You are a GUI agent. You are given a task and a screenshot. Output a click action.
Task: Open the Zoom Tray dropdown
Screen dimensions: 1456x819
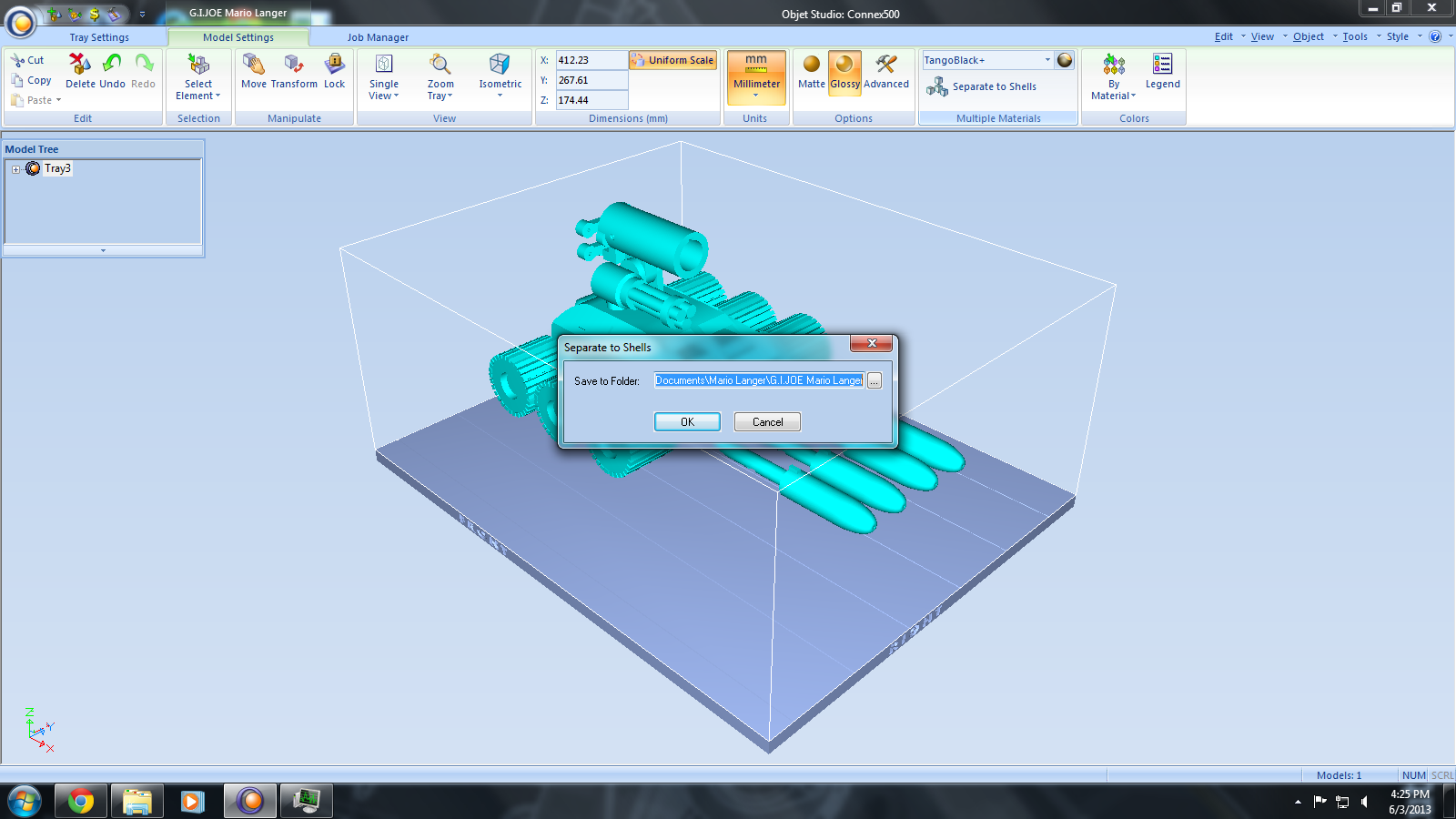pyautogui.click(x=440, y=76)
